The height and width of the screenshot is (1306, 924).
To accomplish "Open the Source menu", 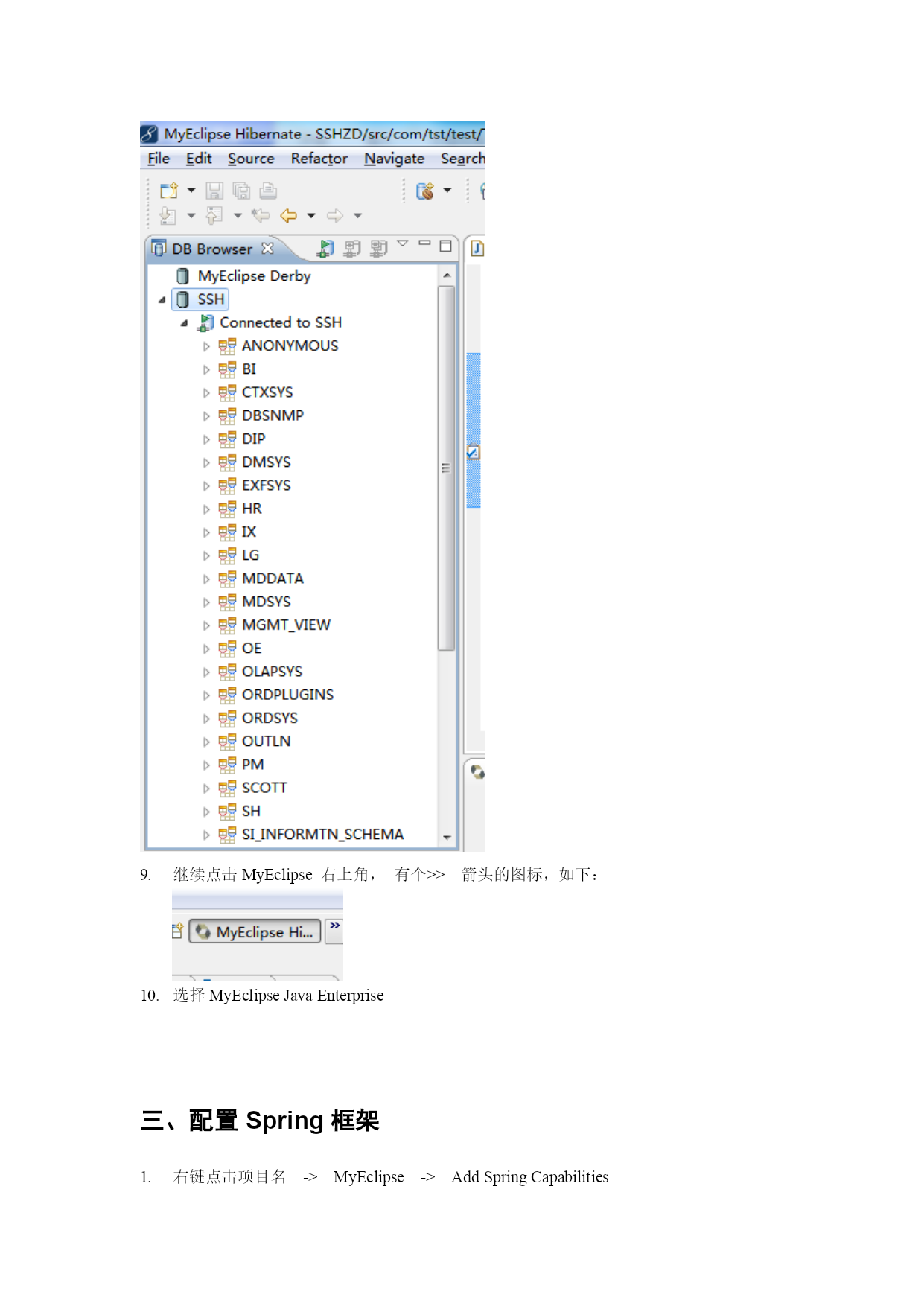I will pyautogui.click(x=251, y=159).
